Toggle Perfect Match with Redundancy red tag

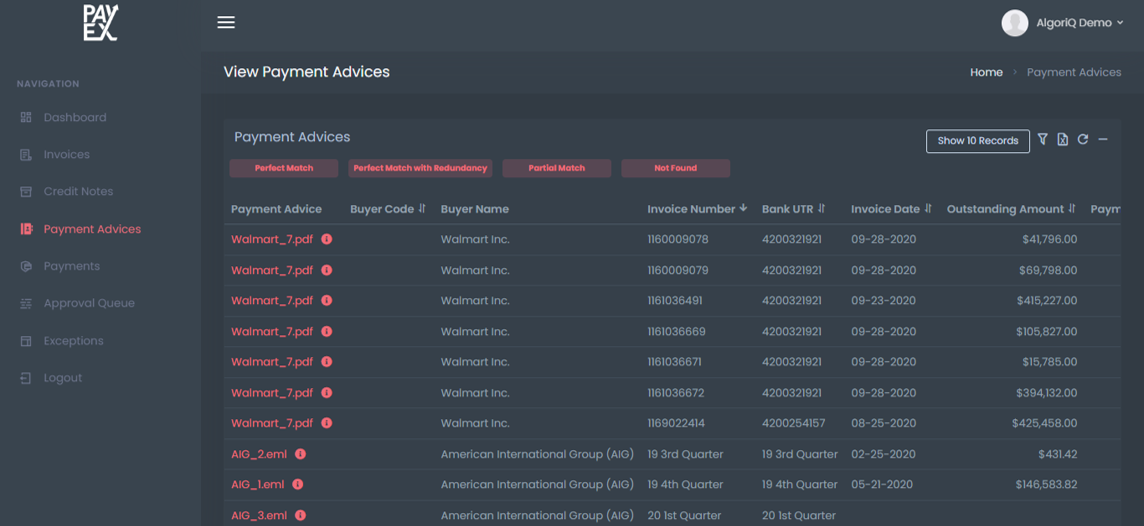tap(420, 168)
